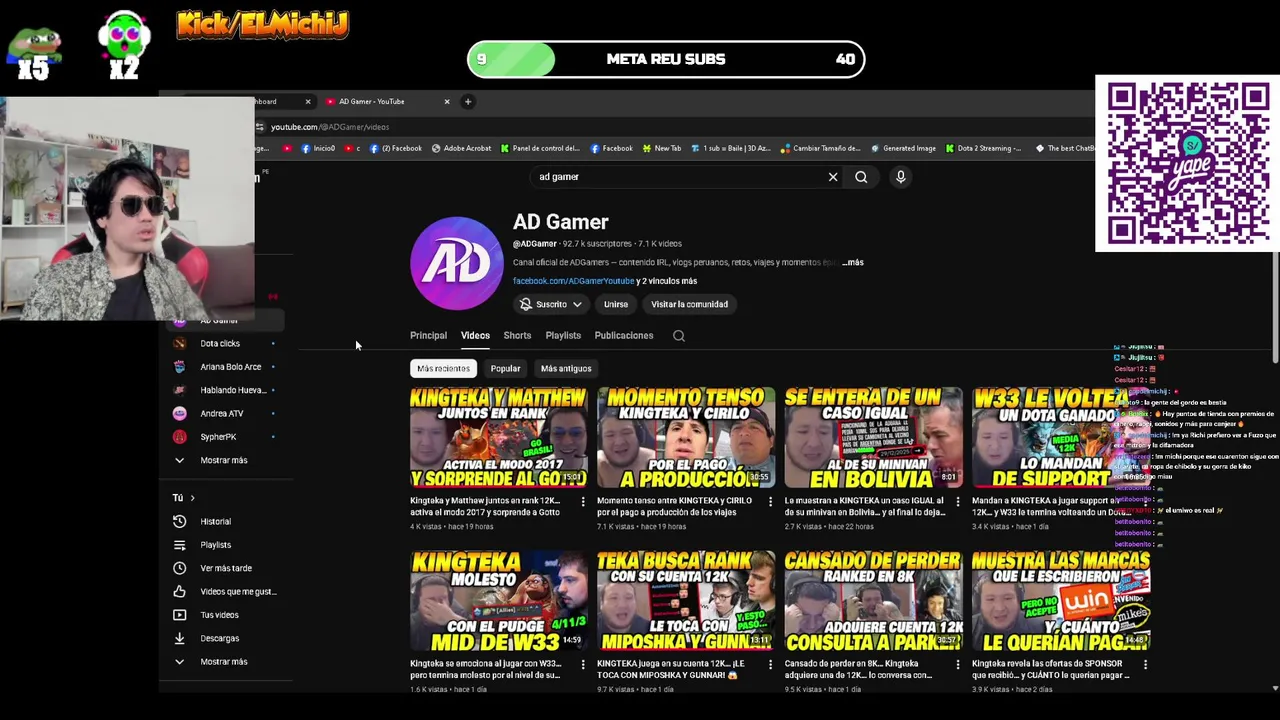Click Visitar la comunidad button

click(x=689, y=304)
